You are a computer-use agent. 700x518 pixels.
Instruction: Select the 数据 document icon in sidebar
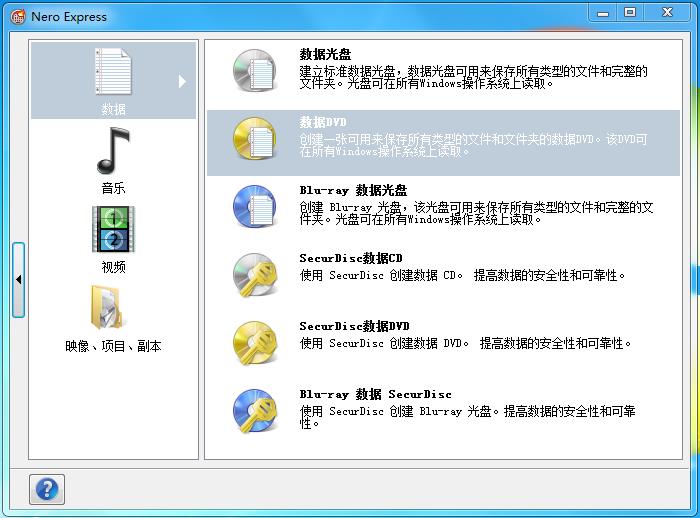pyautogui.click(x=113, y=71)
